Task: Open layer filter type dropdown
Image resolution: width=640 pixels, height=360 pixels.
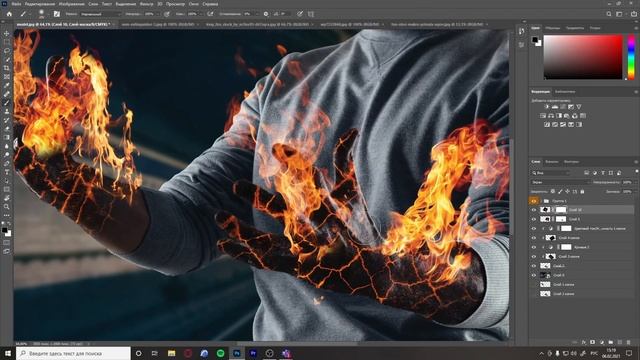Action: point(550,173)
